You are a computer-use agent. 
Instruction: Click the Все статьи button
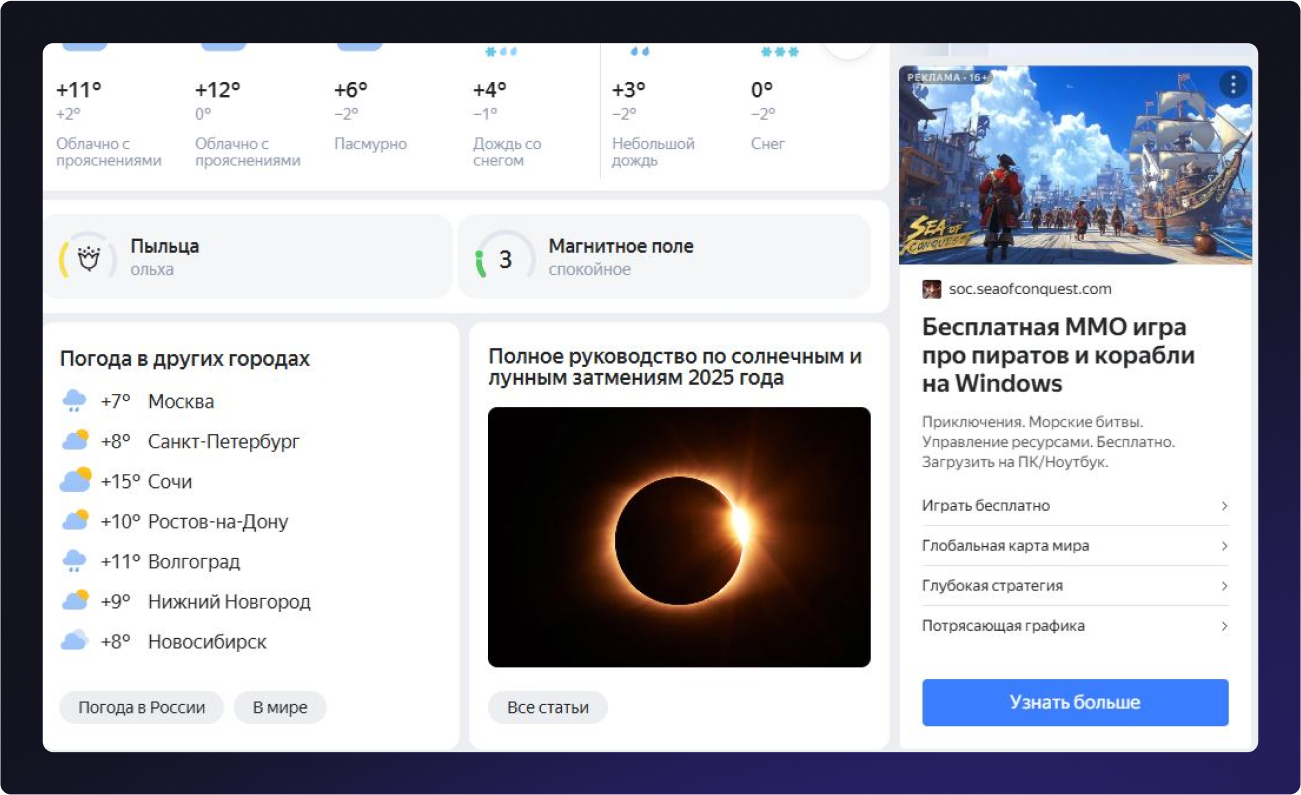[547, 707]
